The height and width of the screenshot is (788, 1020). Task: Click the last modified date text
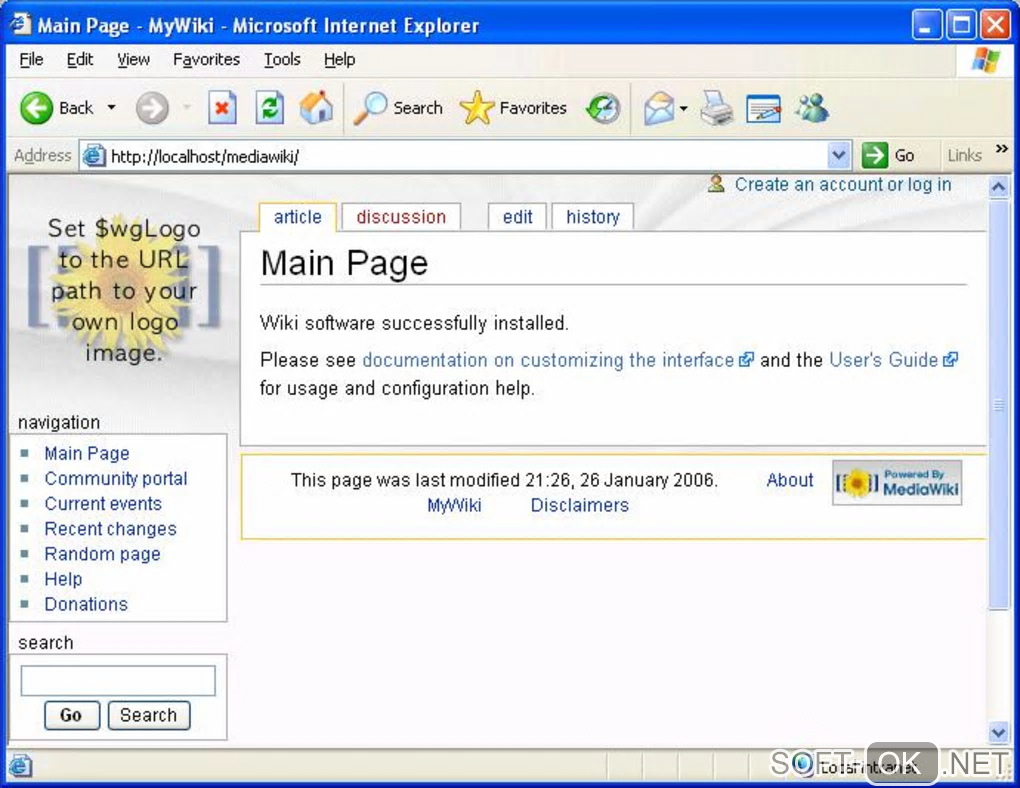pos(504,480)
